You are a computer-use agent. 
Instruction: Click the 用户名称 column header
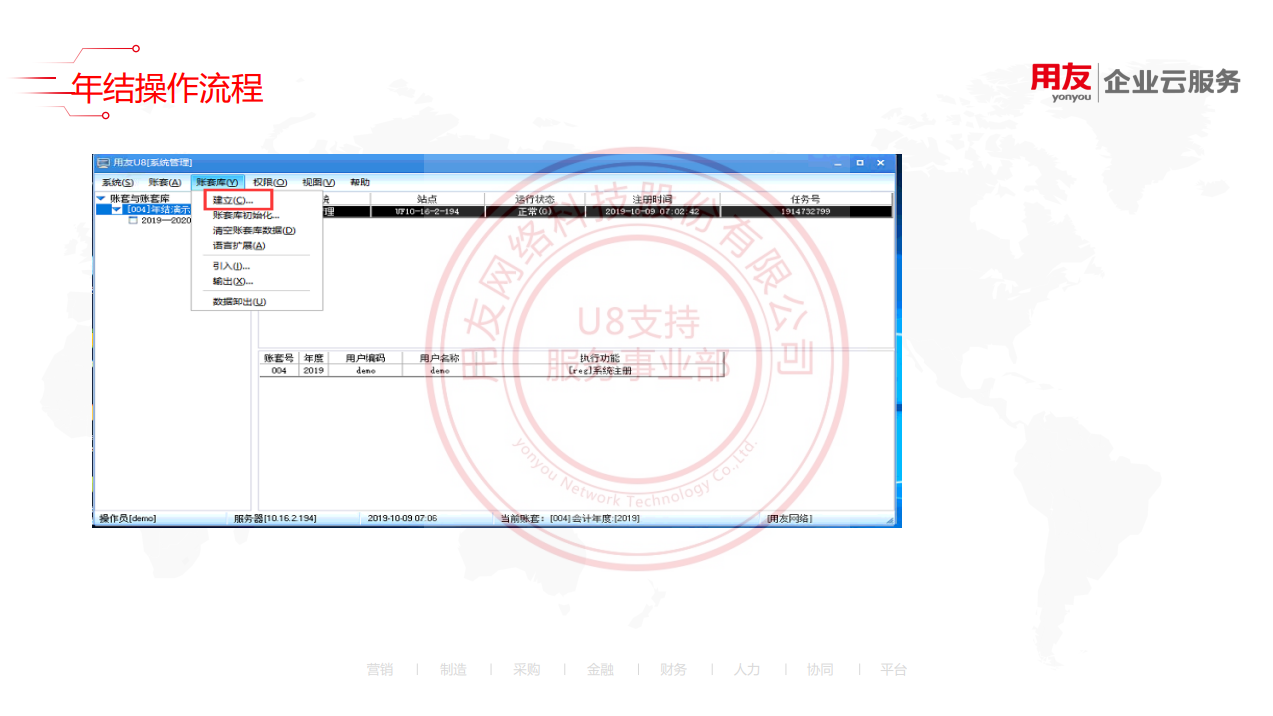439,358
